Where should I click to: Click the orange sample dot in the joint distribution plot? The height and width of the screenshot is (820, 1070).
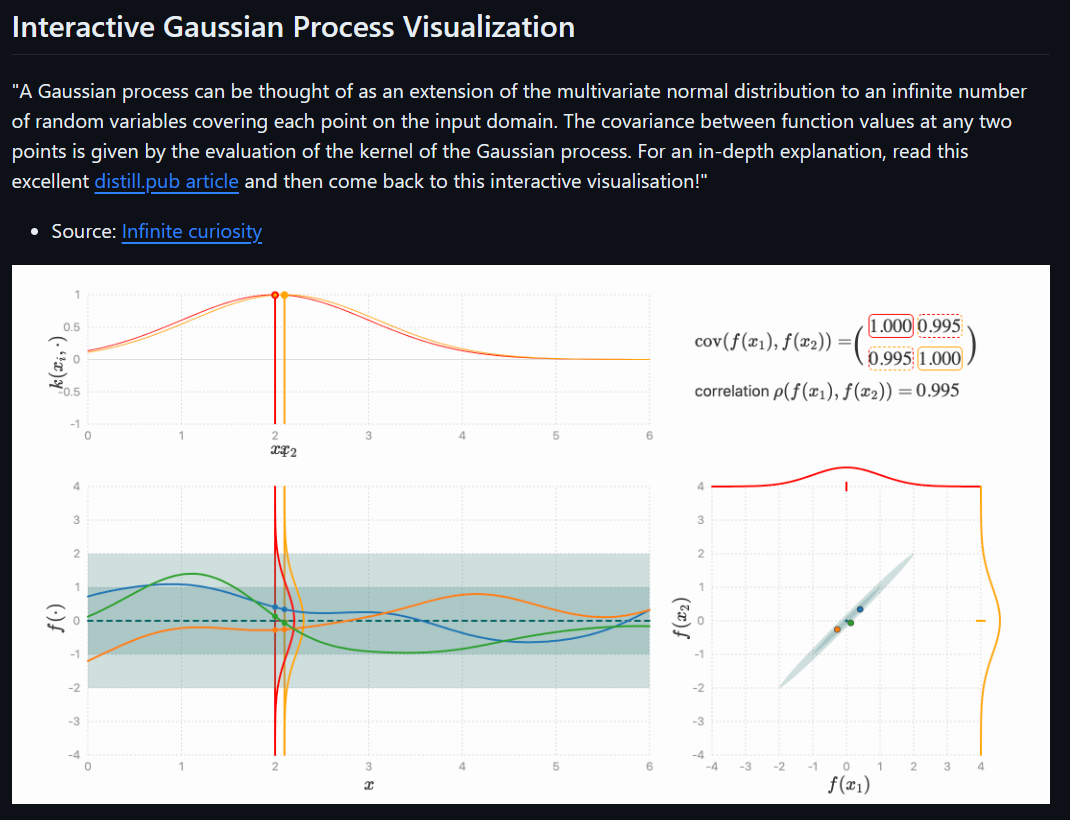coord(837,629)
